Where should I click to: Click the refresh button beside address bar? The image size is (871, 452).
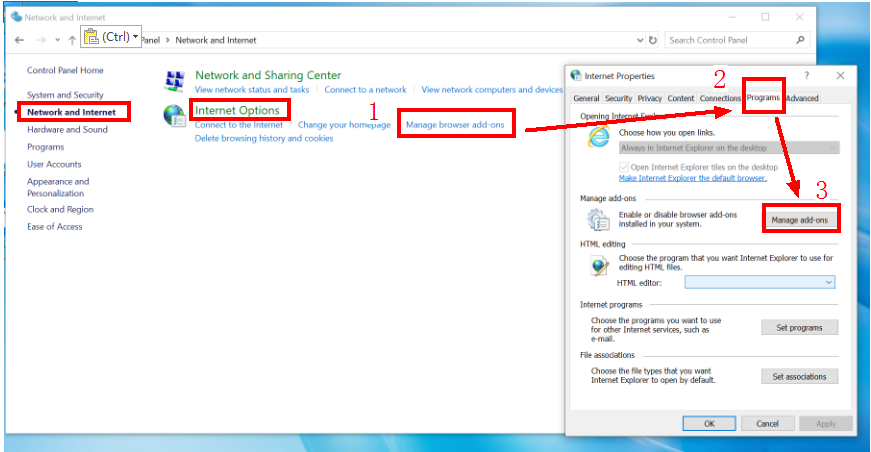pos(653,40)
